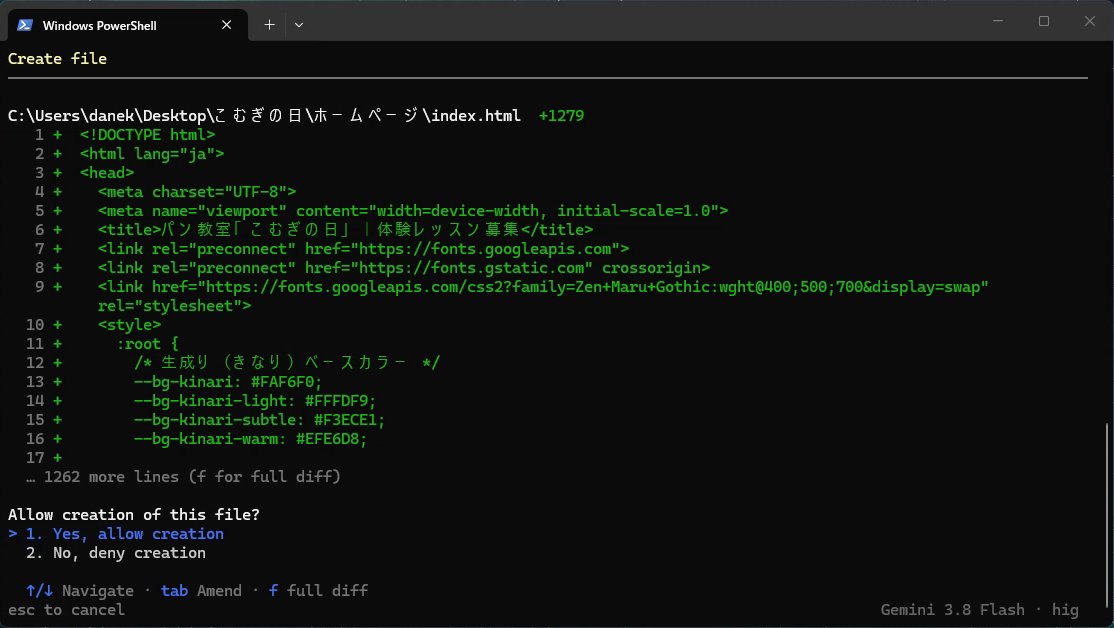Click '--bg-kinari-warm: #EFE6D8;' line

[x=250, y=439]
